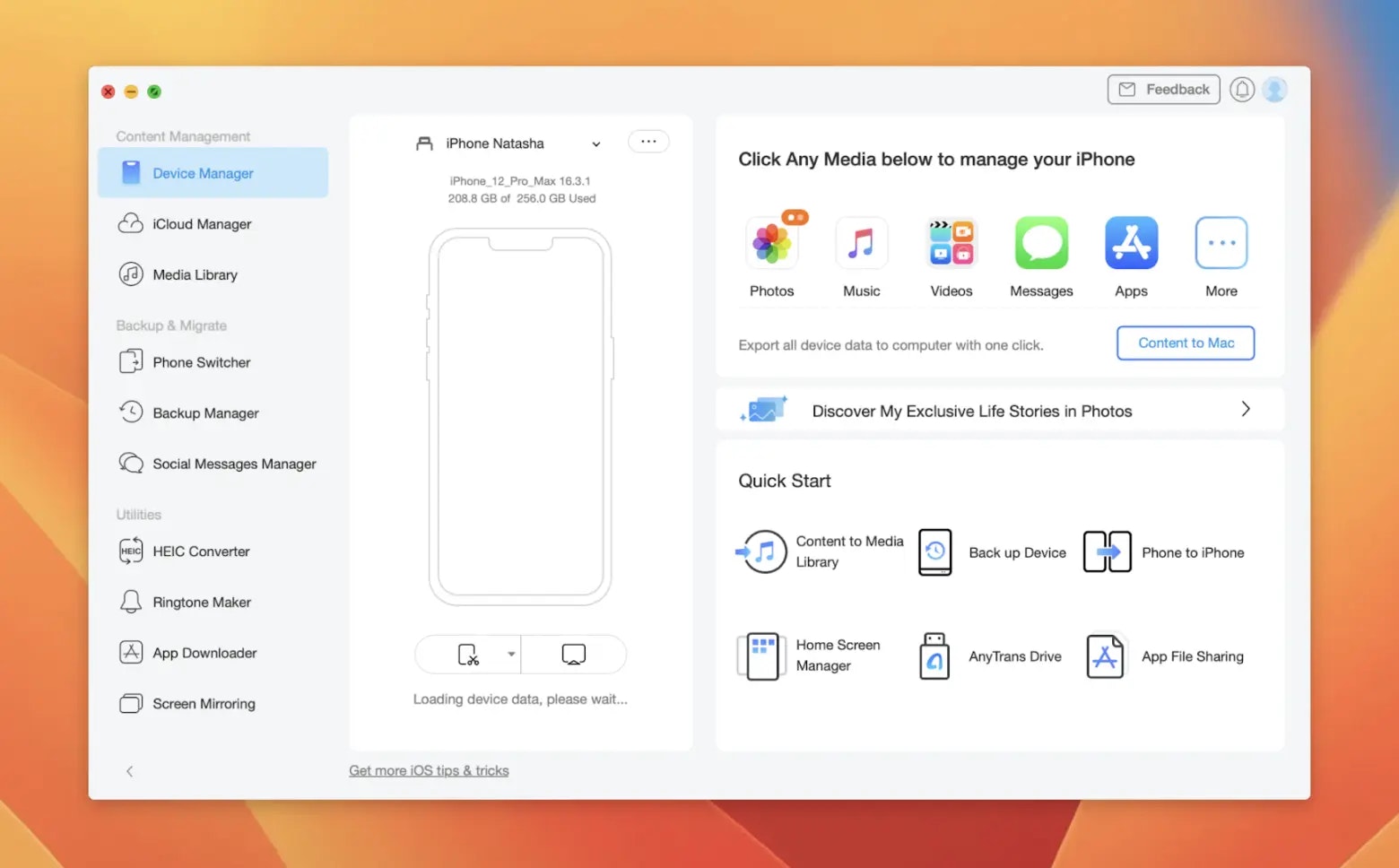Collapse the sidebar arrow
Image resolution: width=1399 pixels, height=868 pixels.
[x=130, y=771]
